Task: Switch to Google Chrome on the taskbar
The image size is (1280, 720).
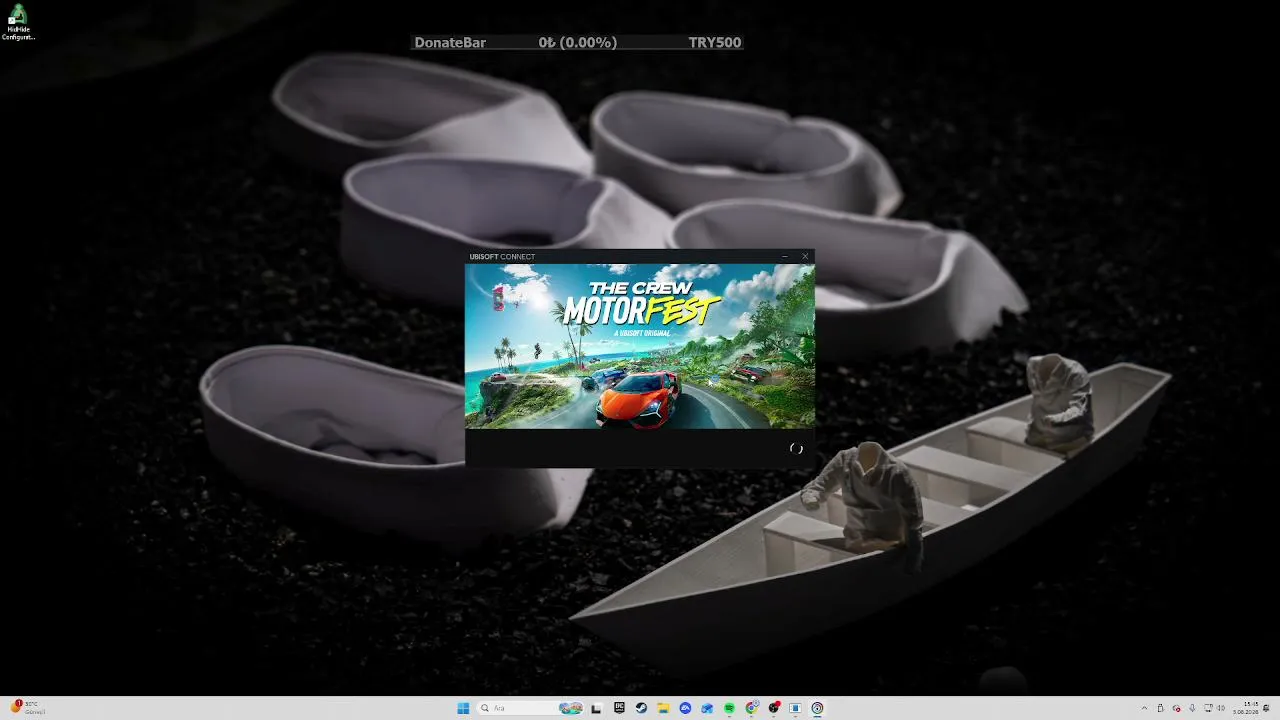Action: 751,708
